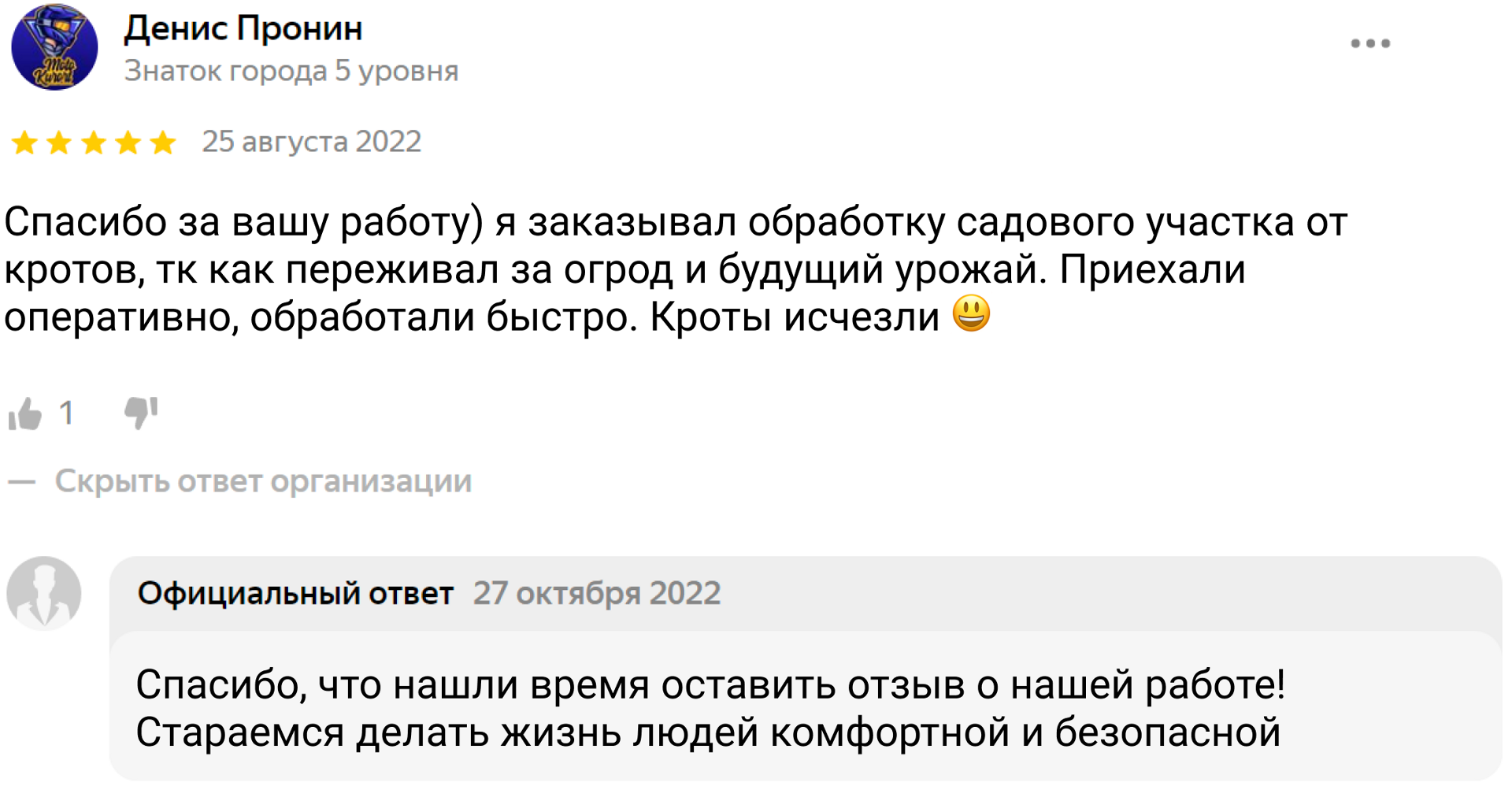Click the review text about "Кроты исчезли"
The height and width of the screenshot is (786, 1512).
pyautogui.click(x=795, y=317)
